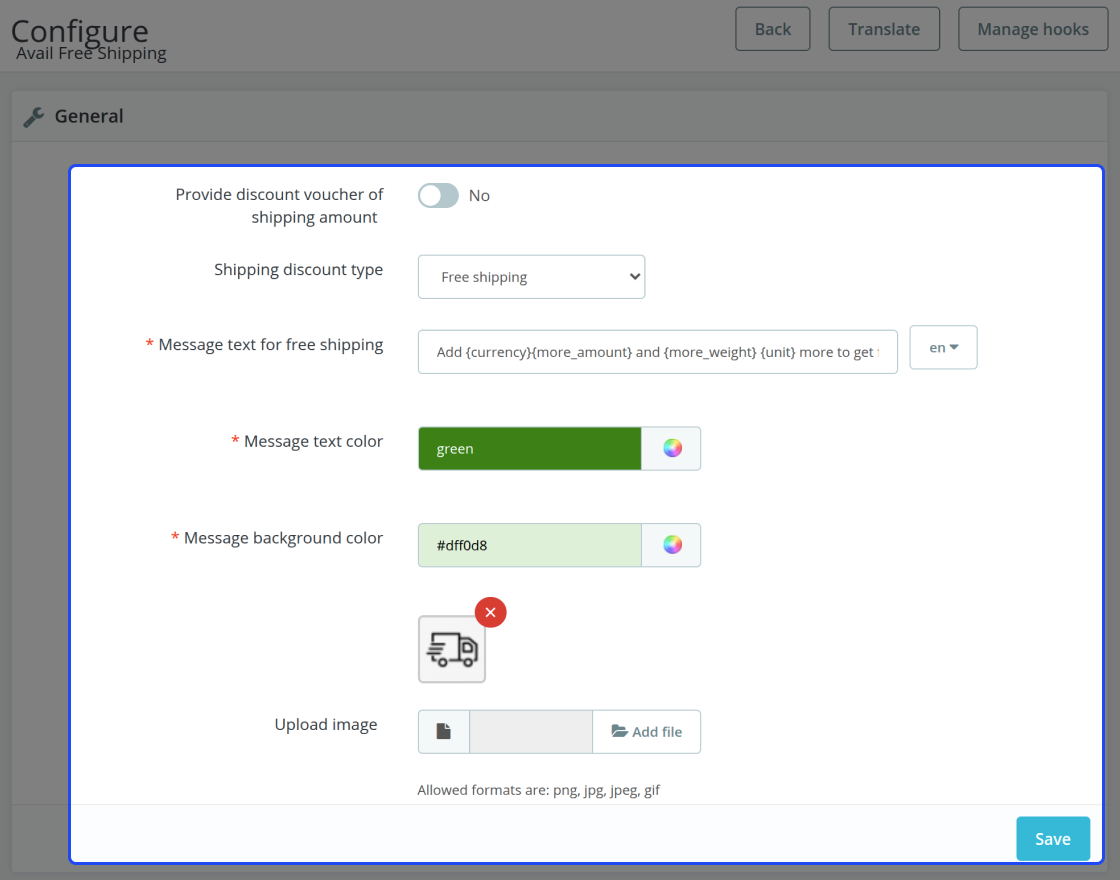Click the 'Message text color' label

(314, 441)
